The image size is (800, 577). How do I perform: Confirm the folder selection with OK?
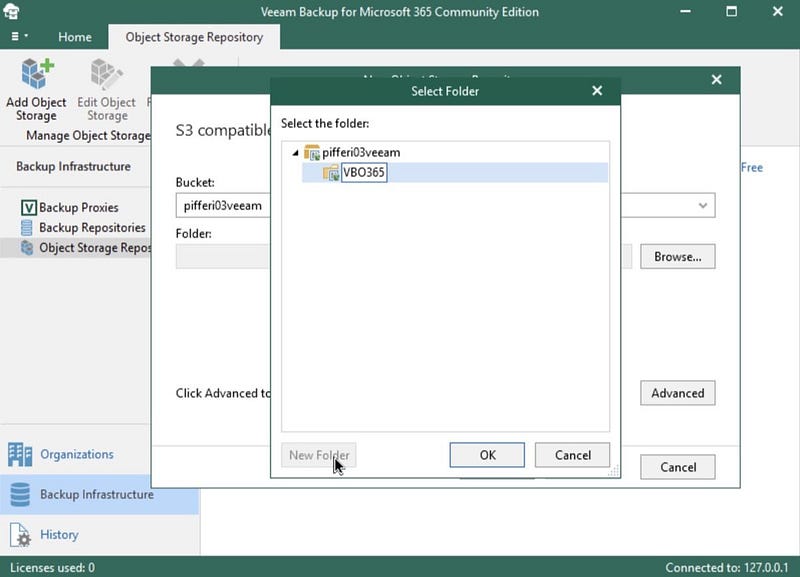tap(487, 455)
